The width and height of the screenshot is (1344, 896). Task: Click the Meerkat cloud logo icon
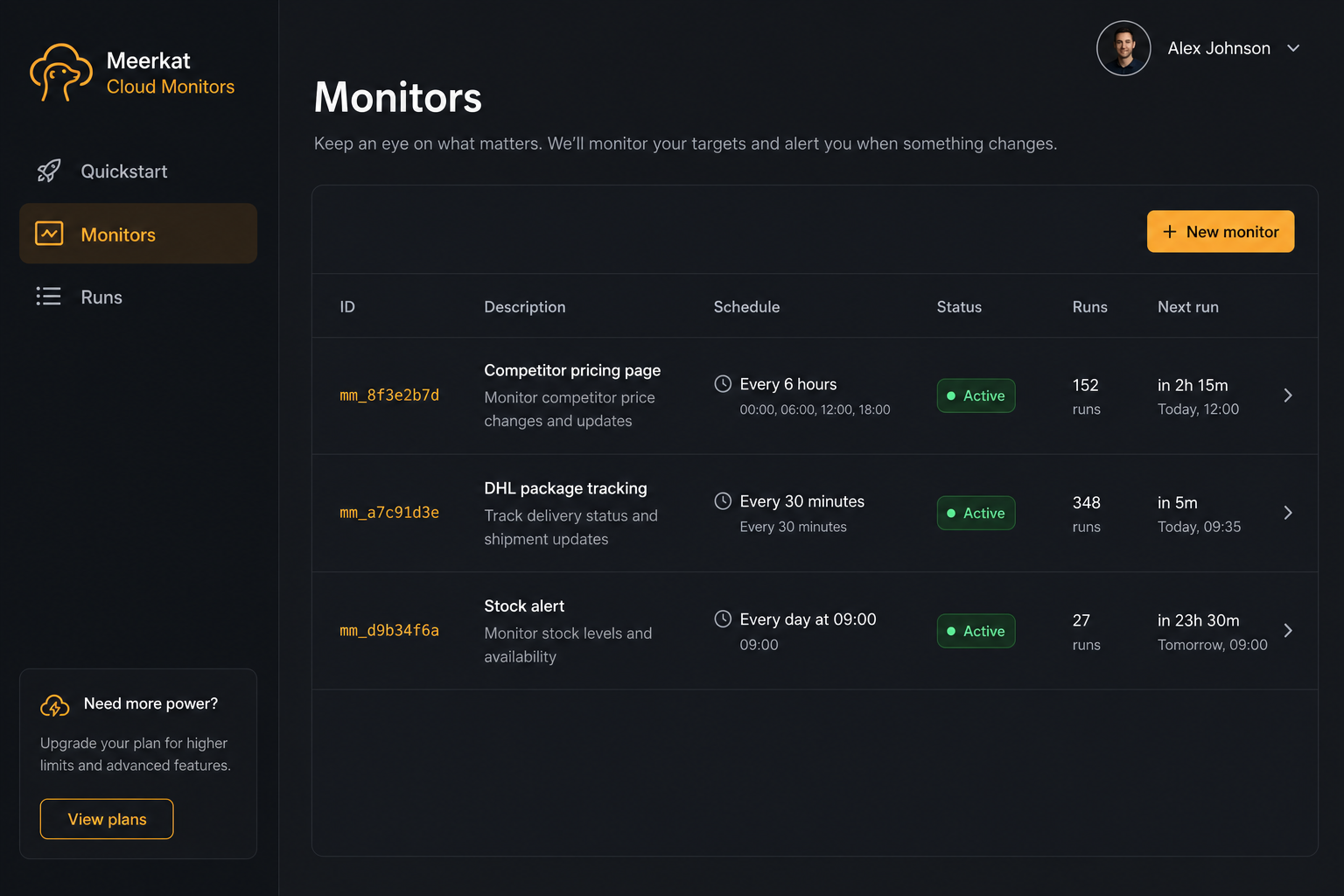[60, 73]
